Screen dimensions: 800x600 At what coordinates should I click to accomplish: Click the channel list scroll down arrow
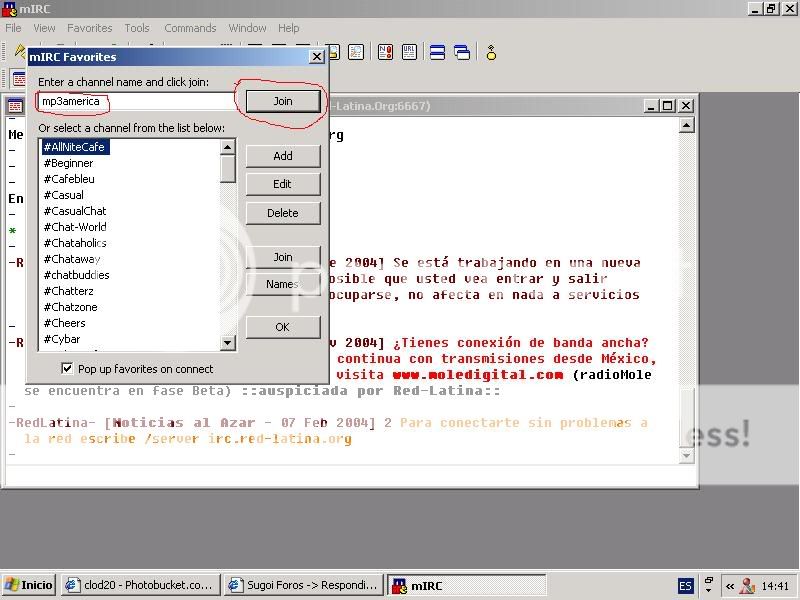[x=228, y=342]
